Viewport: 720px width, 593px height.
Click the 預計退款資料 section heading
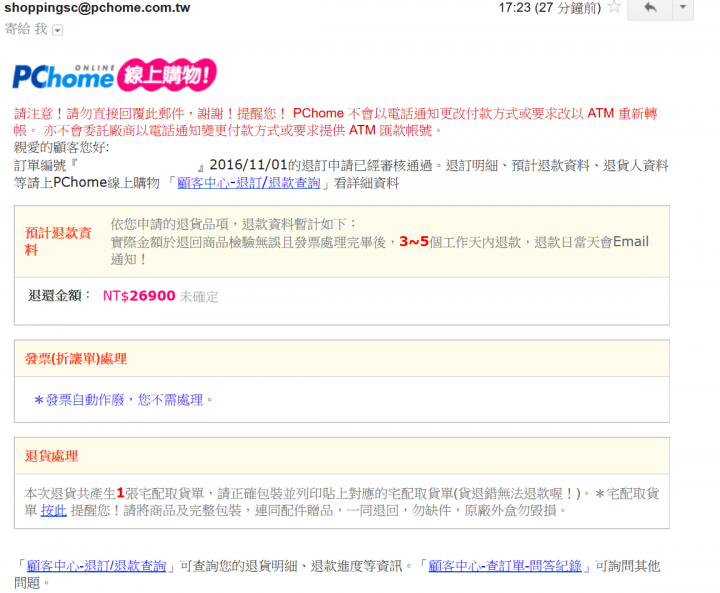pos(58,242)
